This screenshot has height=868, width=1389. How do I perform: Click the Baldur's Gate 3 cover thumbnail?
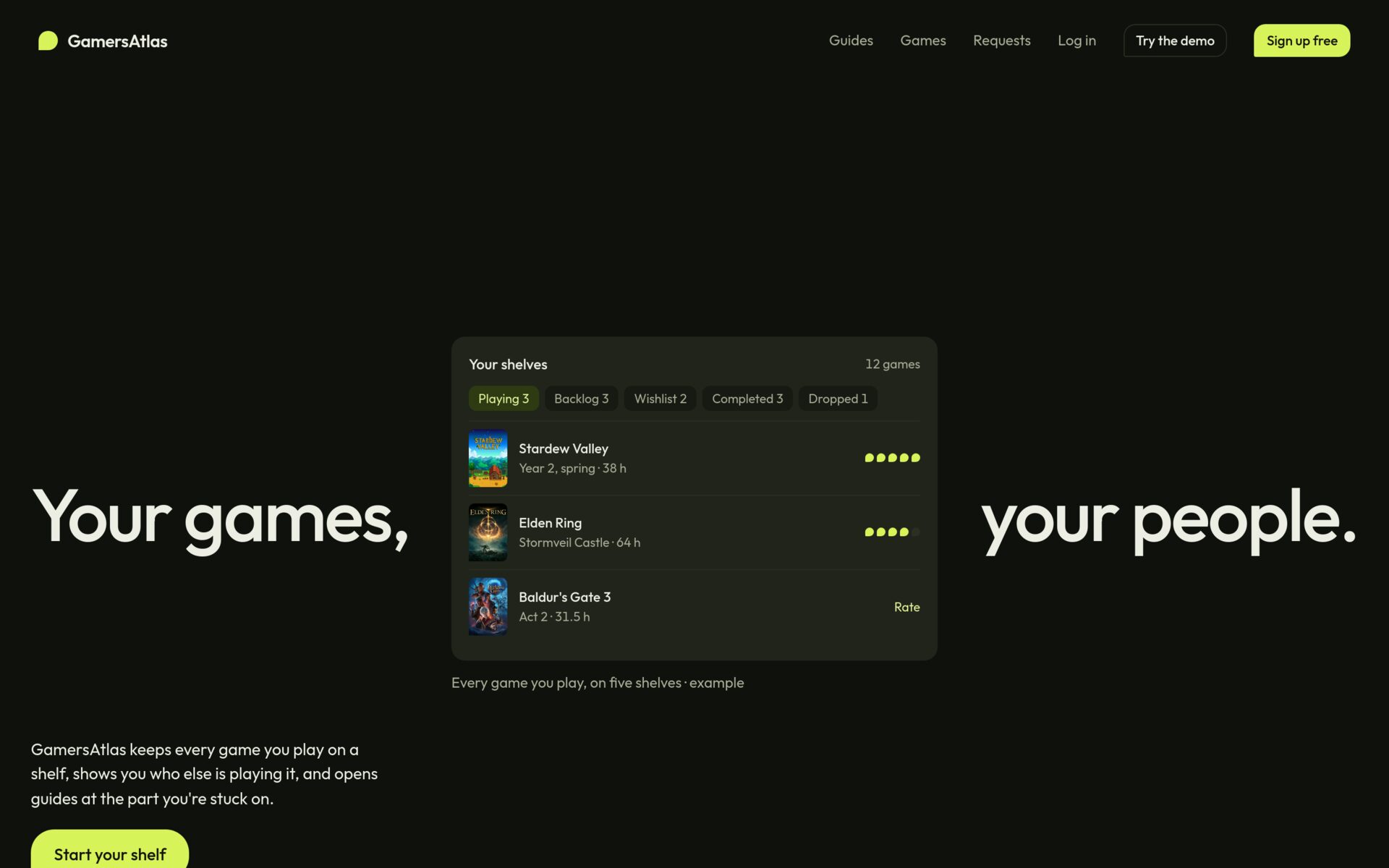click(x=488, y=607)
